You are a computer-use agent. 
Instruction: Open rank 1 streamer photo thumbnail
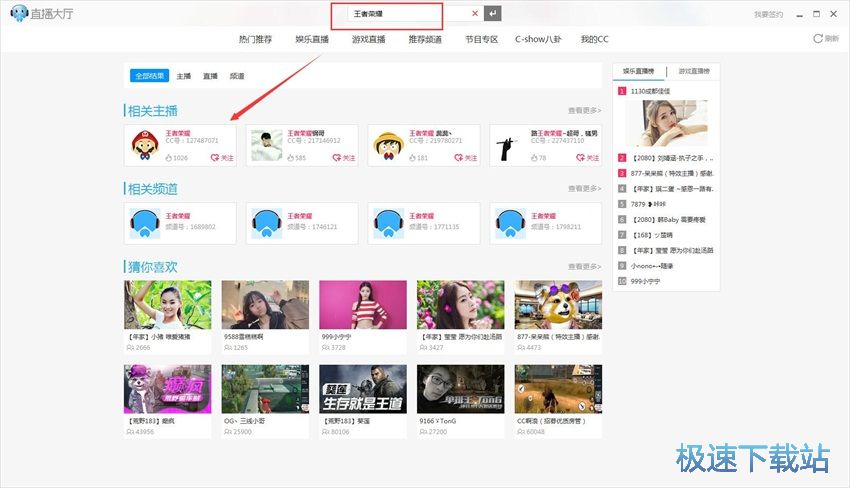pyautogui.click(x=667, y=123)
